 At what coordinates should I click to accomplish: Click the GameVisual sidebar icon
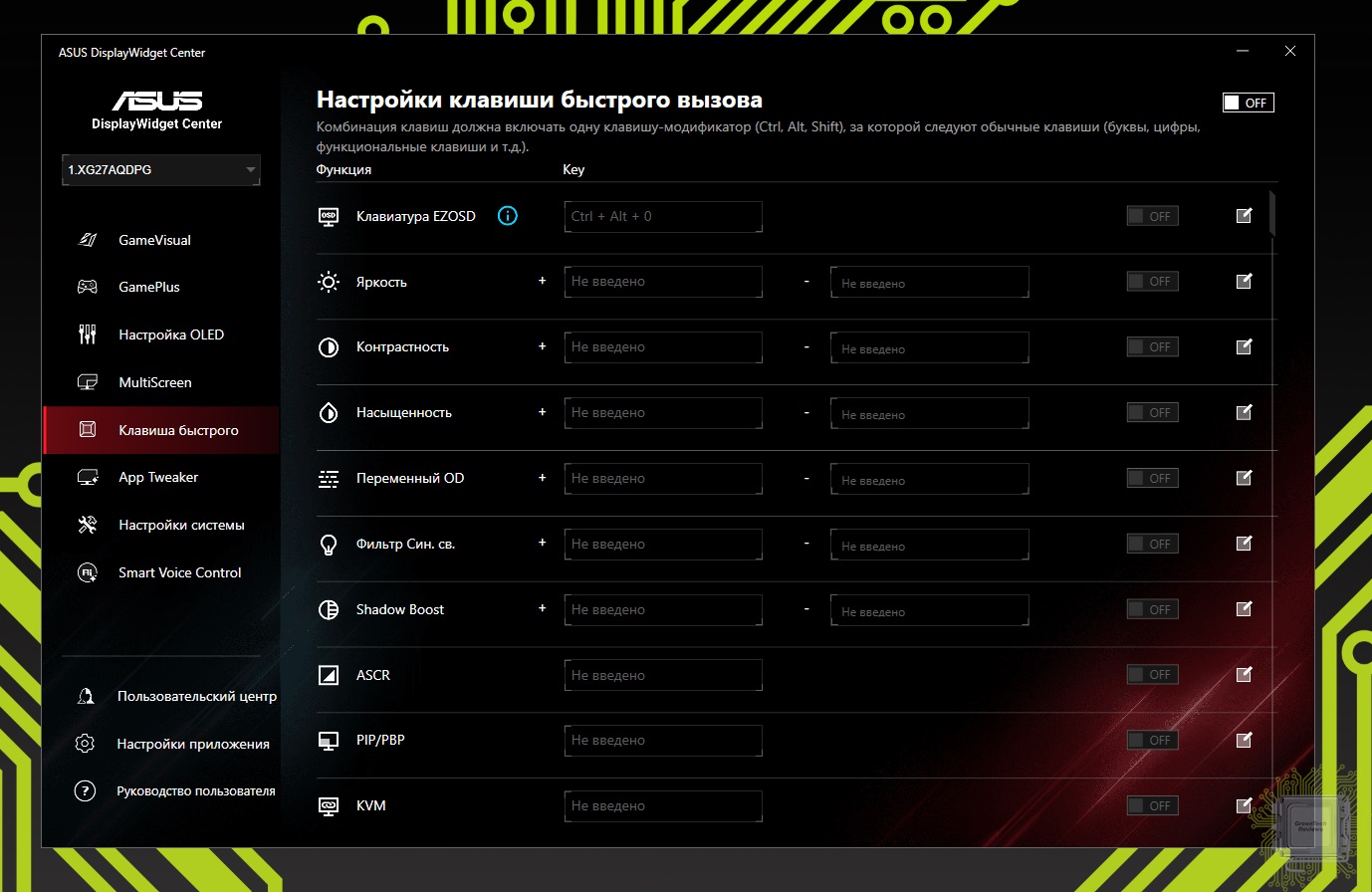[x=88, y=240]
